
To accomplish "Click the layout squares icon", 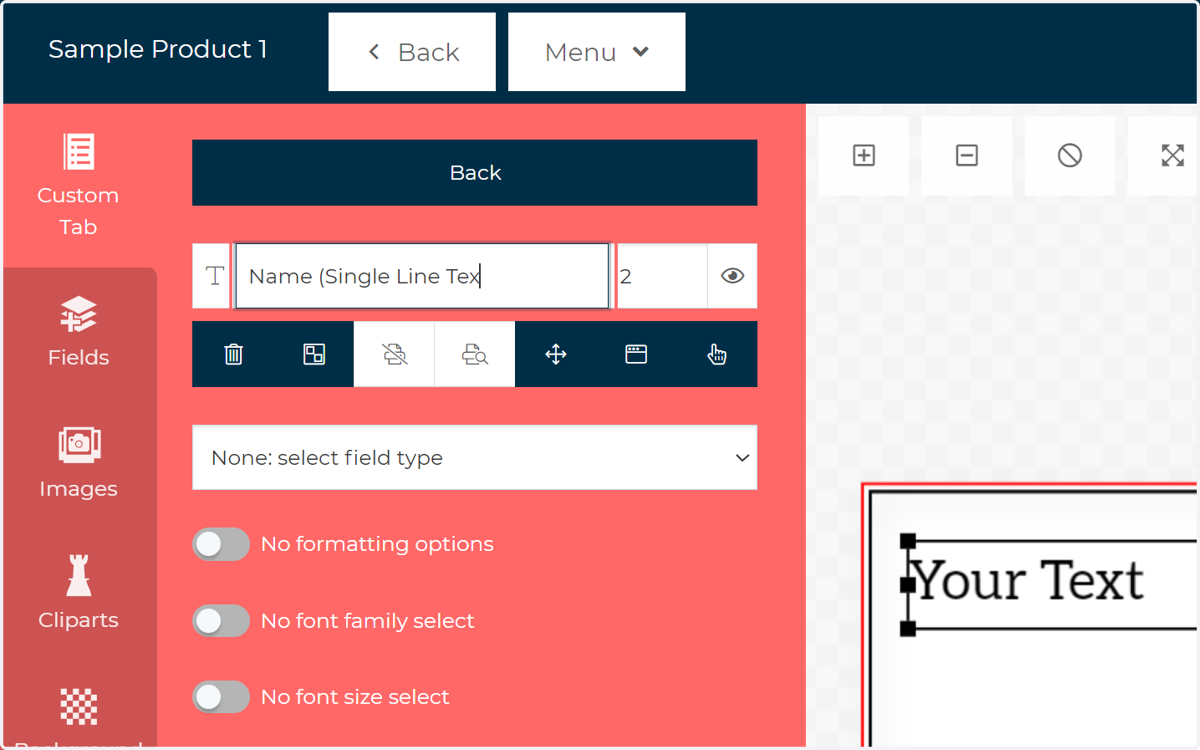I will [x=314, y=354].
